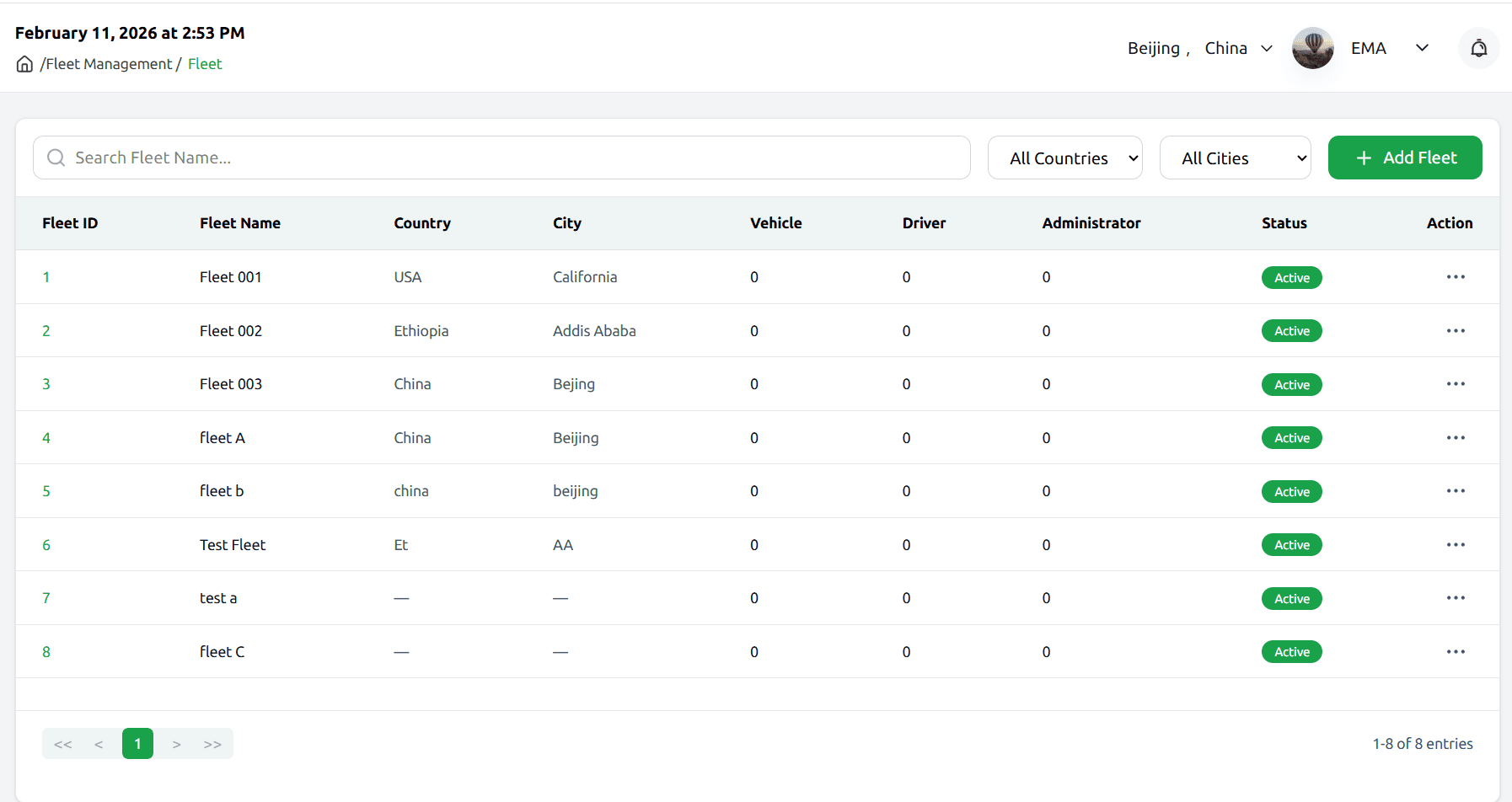Screen dimensions: 1512x802
Task: Open three-dot menu for fleet C
Action: [x=1455, y=652]
